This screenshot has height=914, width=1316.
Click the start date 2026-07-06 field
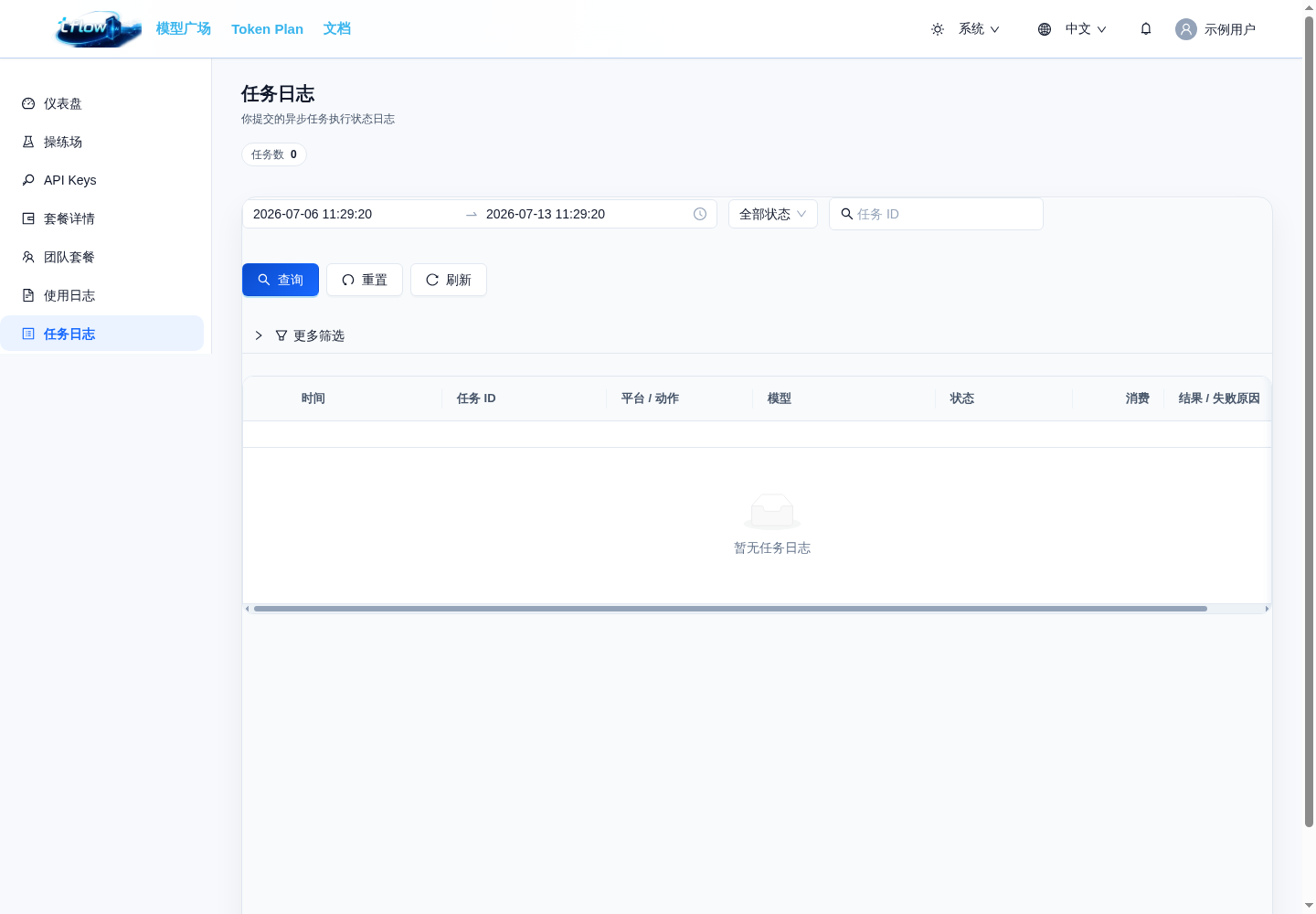355,214
